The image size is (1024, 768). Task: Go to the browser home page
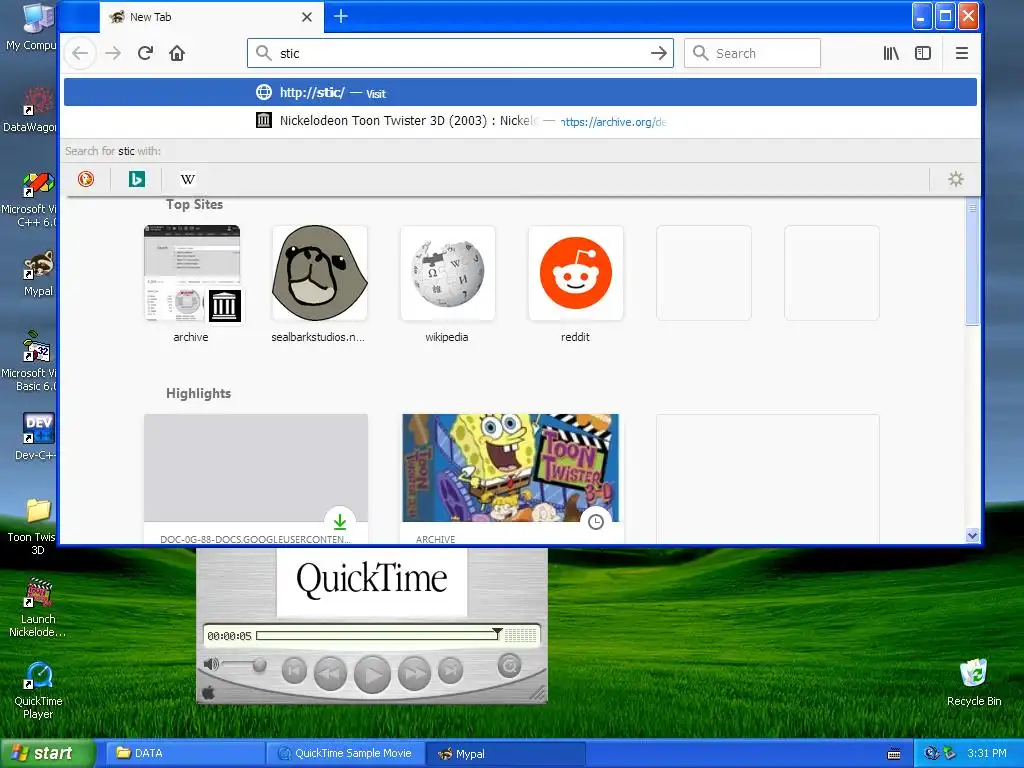coord(177,53)
